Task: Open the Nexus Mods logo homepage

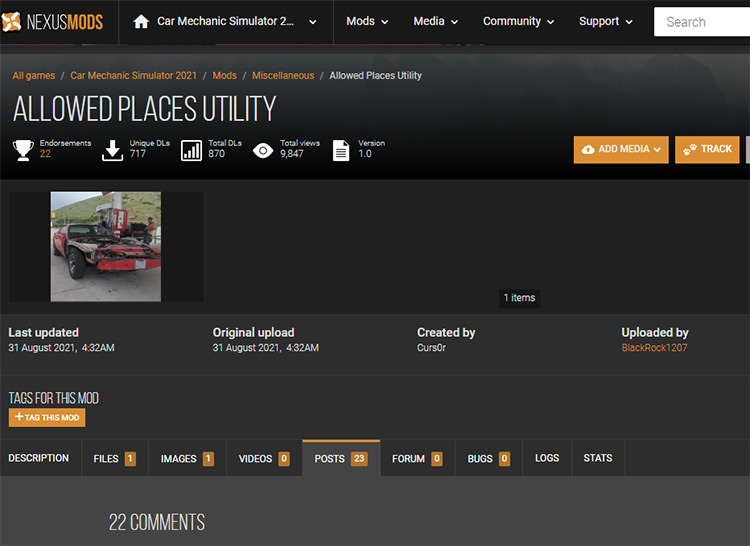Action: point(52,22)
